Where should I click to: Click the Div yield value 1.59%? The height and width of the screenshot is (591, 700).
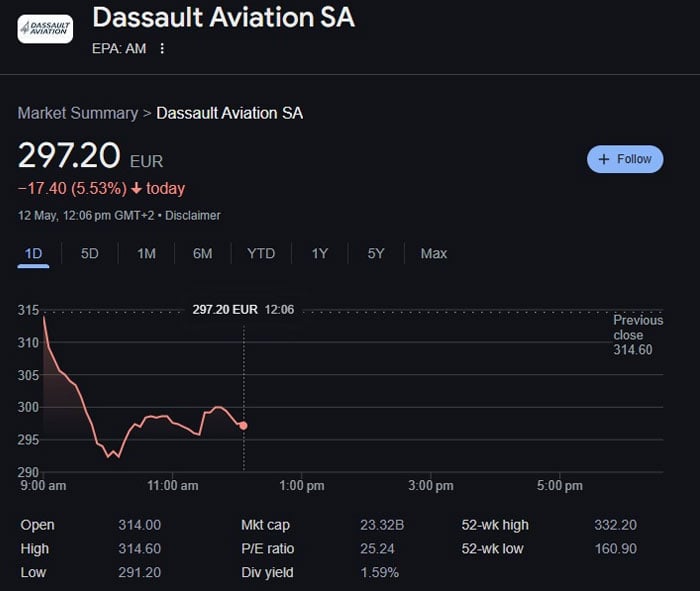pyautogui.click(x=379, y=572)
